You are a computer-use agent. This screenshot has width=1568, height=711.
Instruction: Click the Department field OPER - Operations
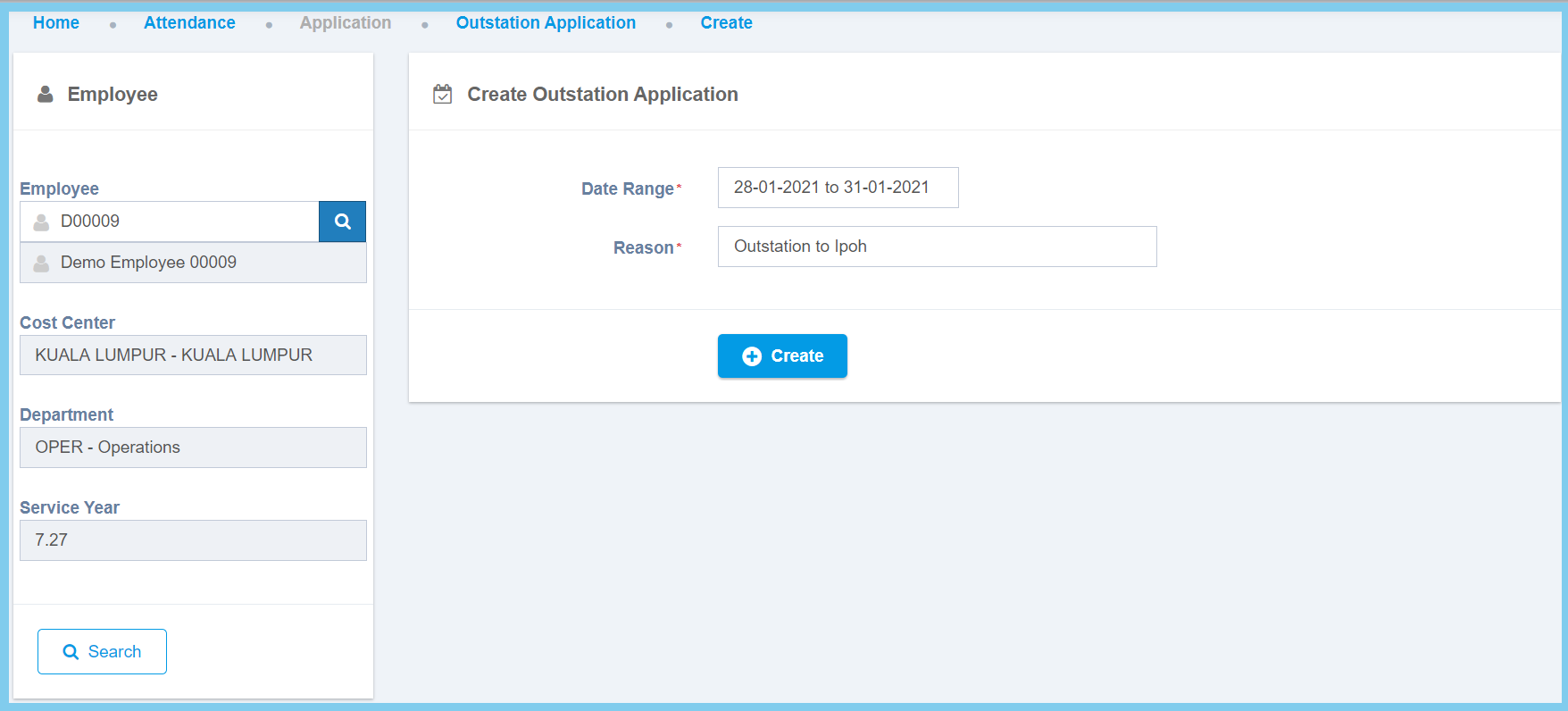193,448
